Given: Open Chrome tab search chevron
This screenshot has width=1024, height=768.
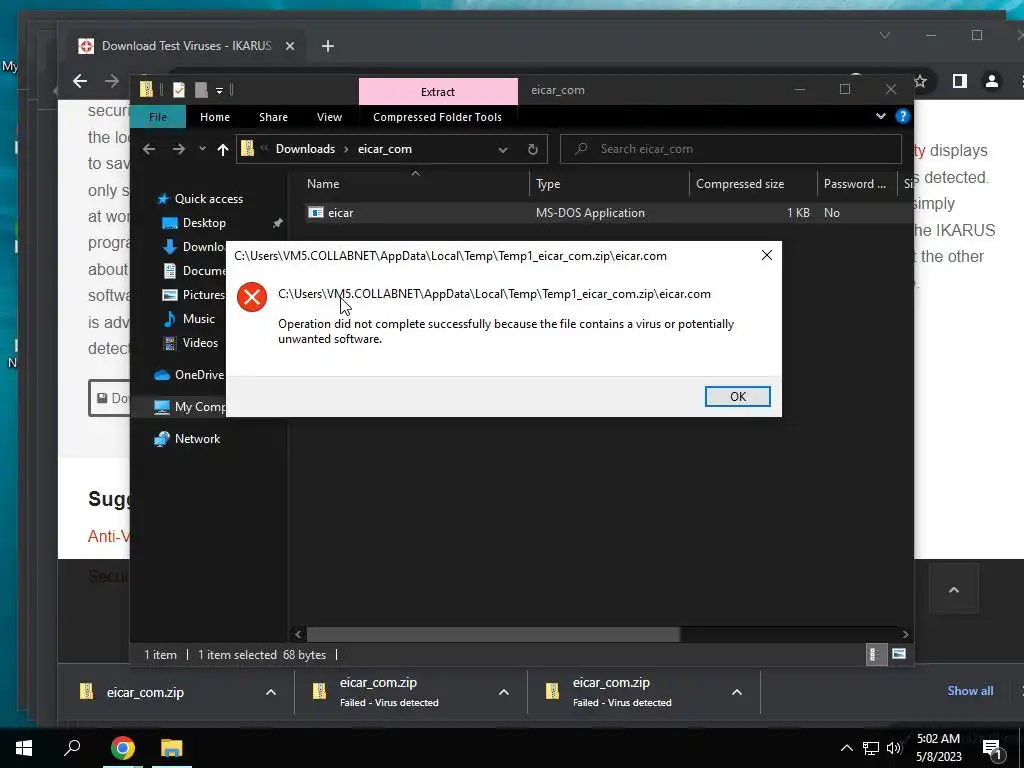Looking at the screenshot, I should 885,35.
